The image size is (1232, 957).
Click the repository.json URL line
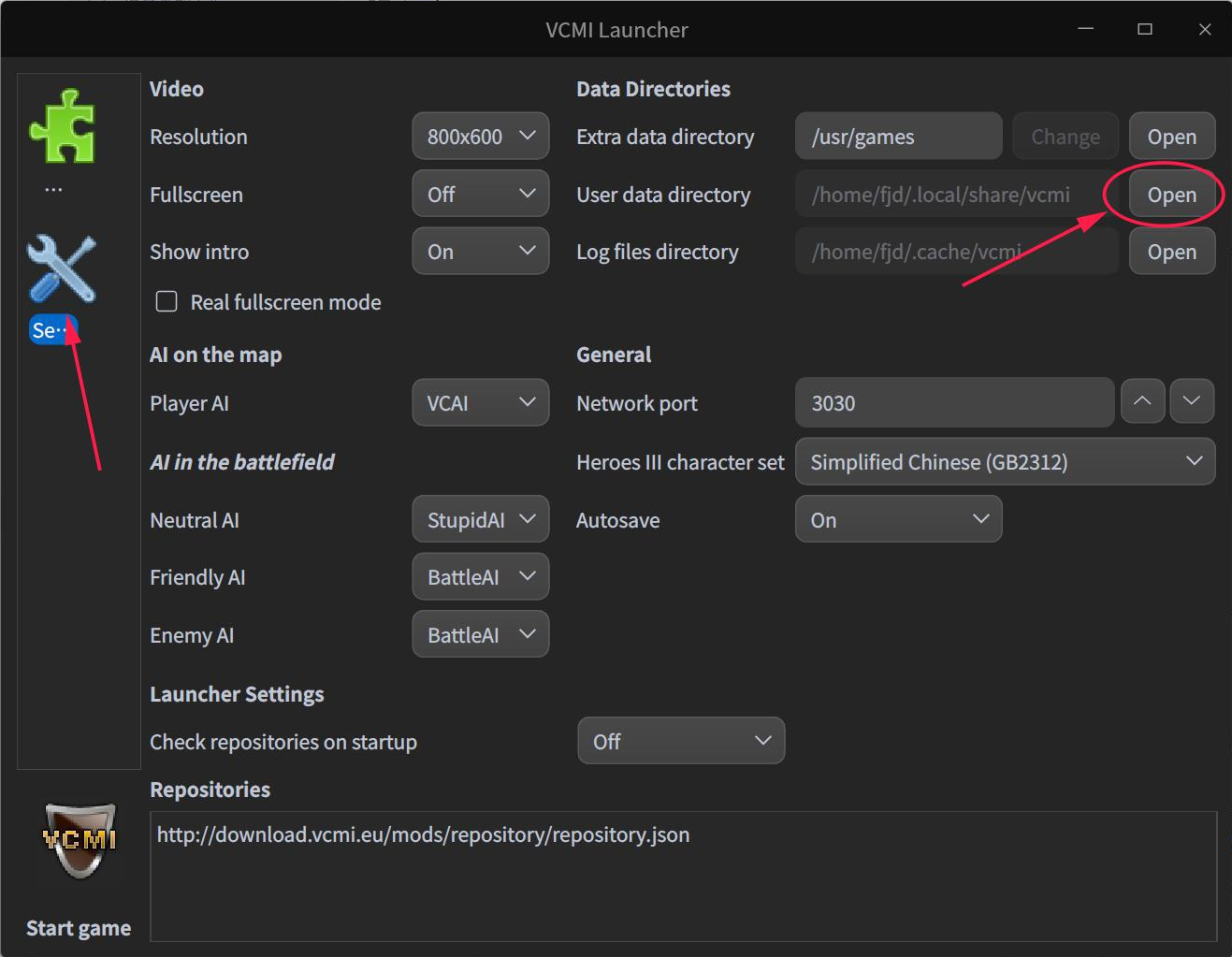tap(423, 834)
